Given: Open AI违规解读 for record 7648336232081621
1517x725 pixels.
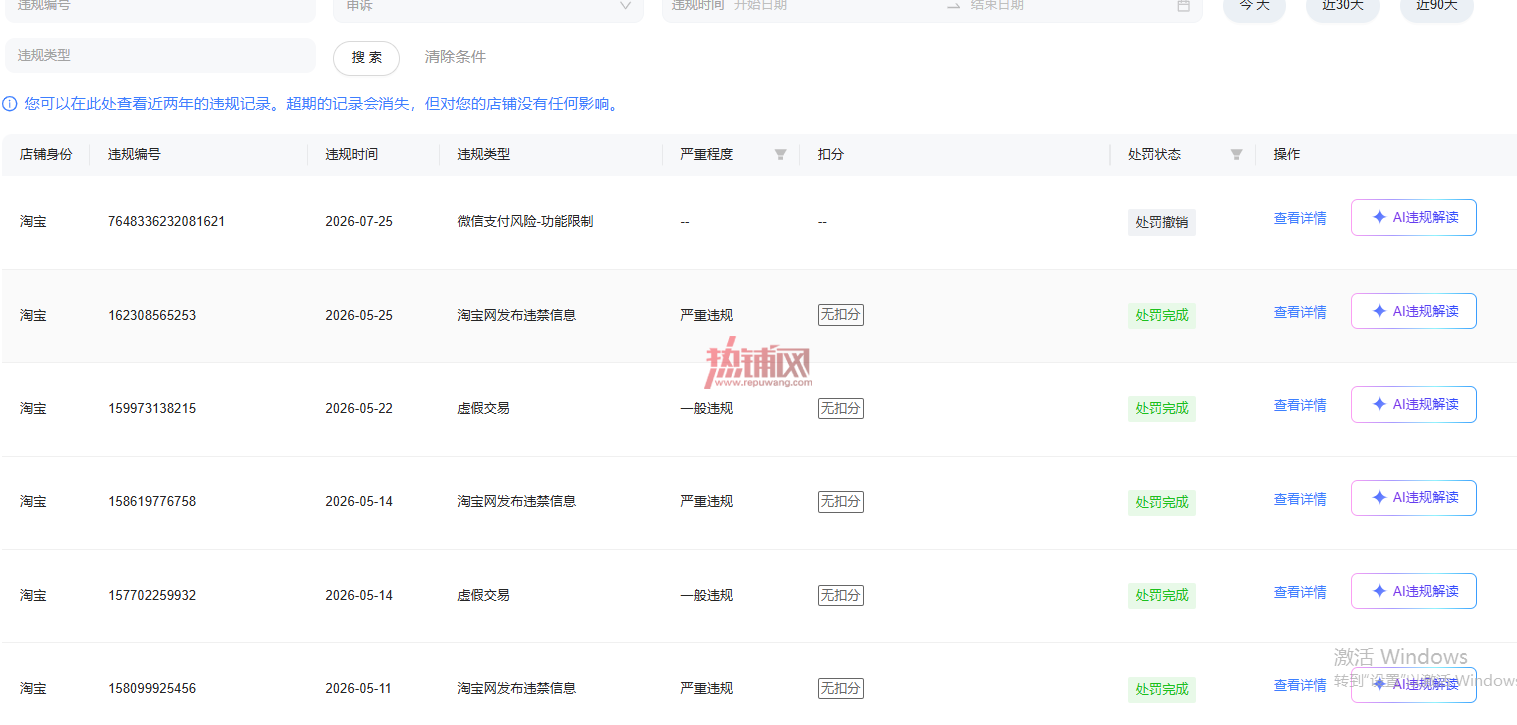Looking at the screenshot, I should pyautogui.click(x=1413, y=217).
